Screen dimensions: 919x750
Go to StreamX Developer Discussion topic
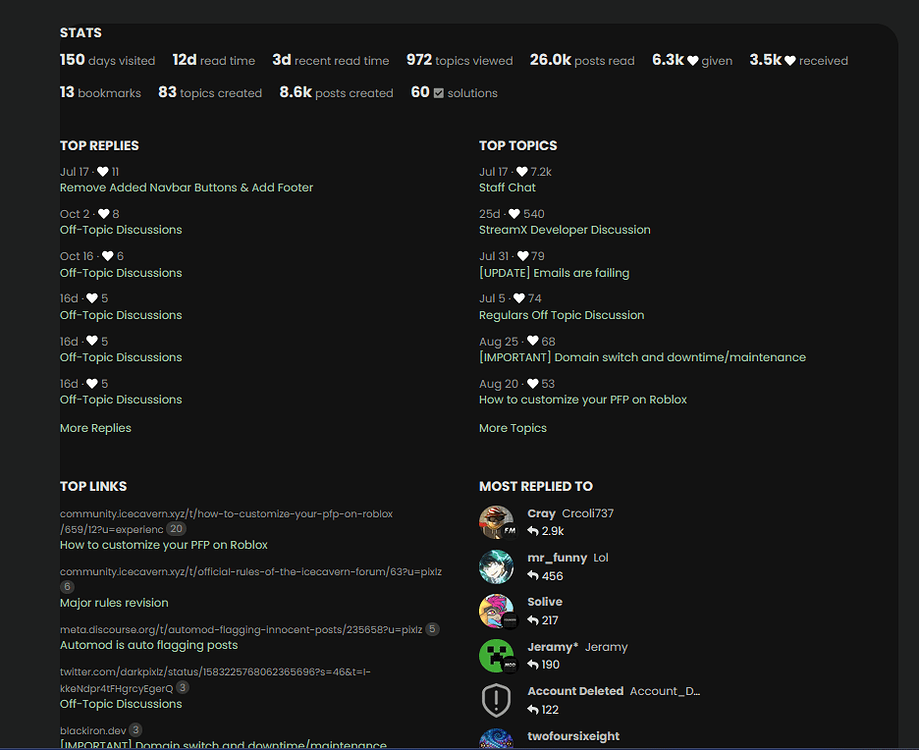[564, 230]
